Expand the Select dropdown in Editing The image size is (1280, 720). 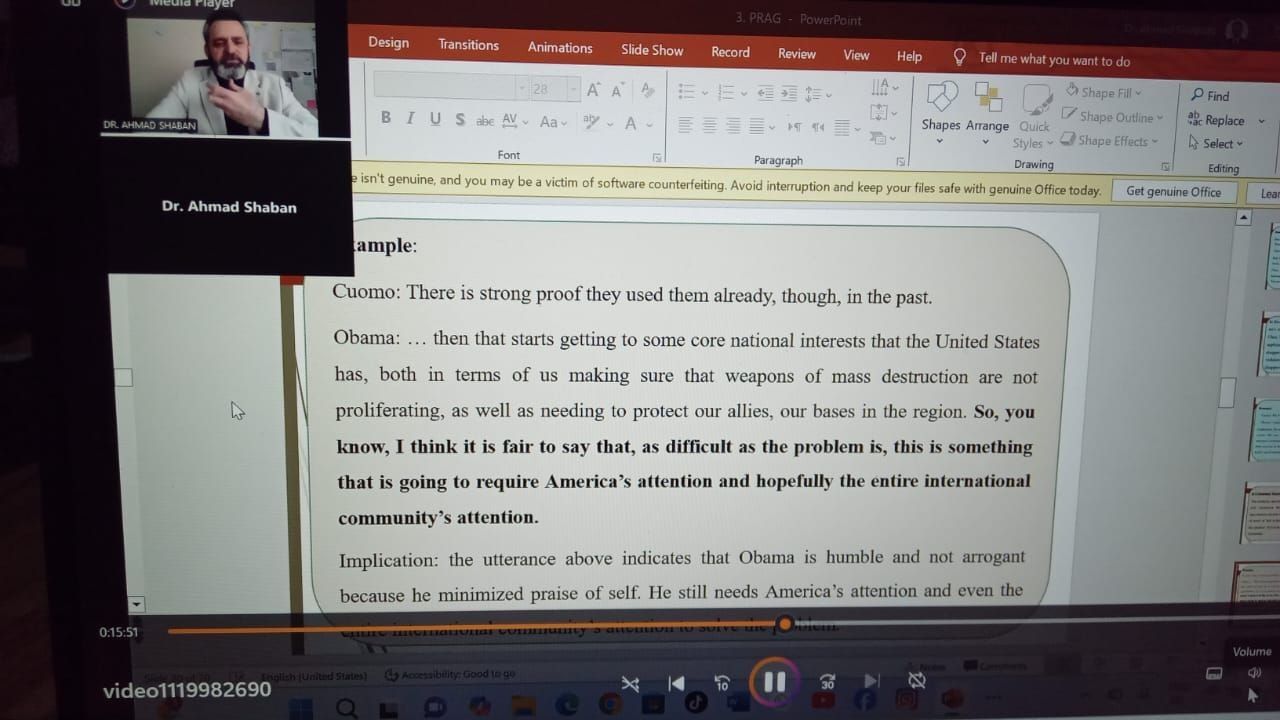tap(1216, 143)
